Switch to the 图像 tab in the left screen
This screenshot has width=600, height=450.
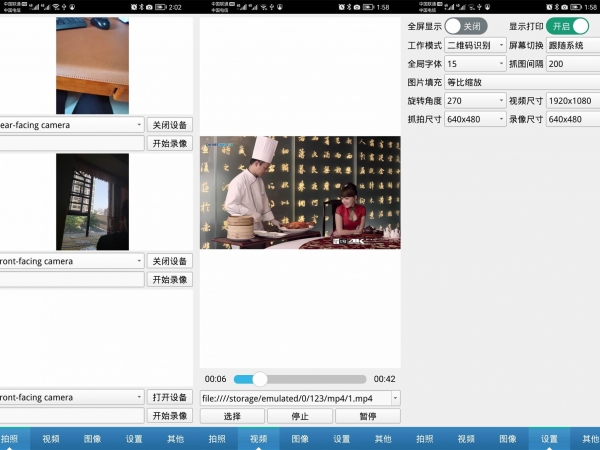tap(92, 439)
